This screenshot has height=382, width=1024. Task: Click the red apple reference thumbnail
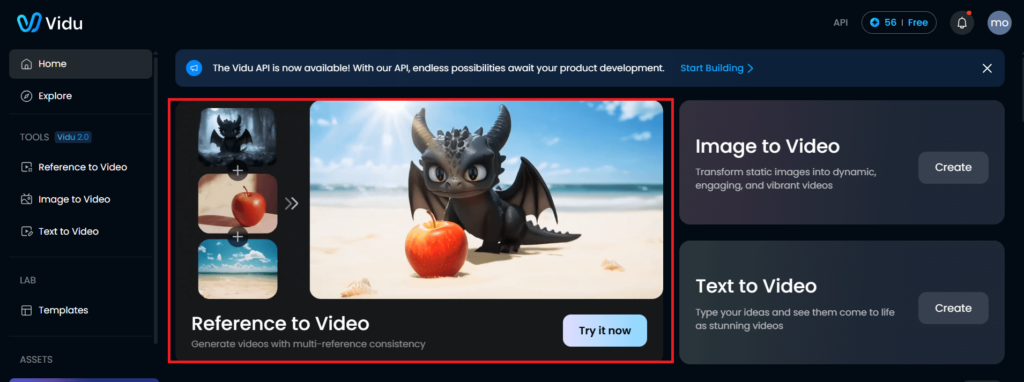click(x=238, y=204)
